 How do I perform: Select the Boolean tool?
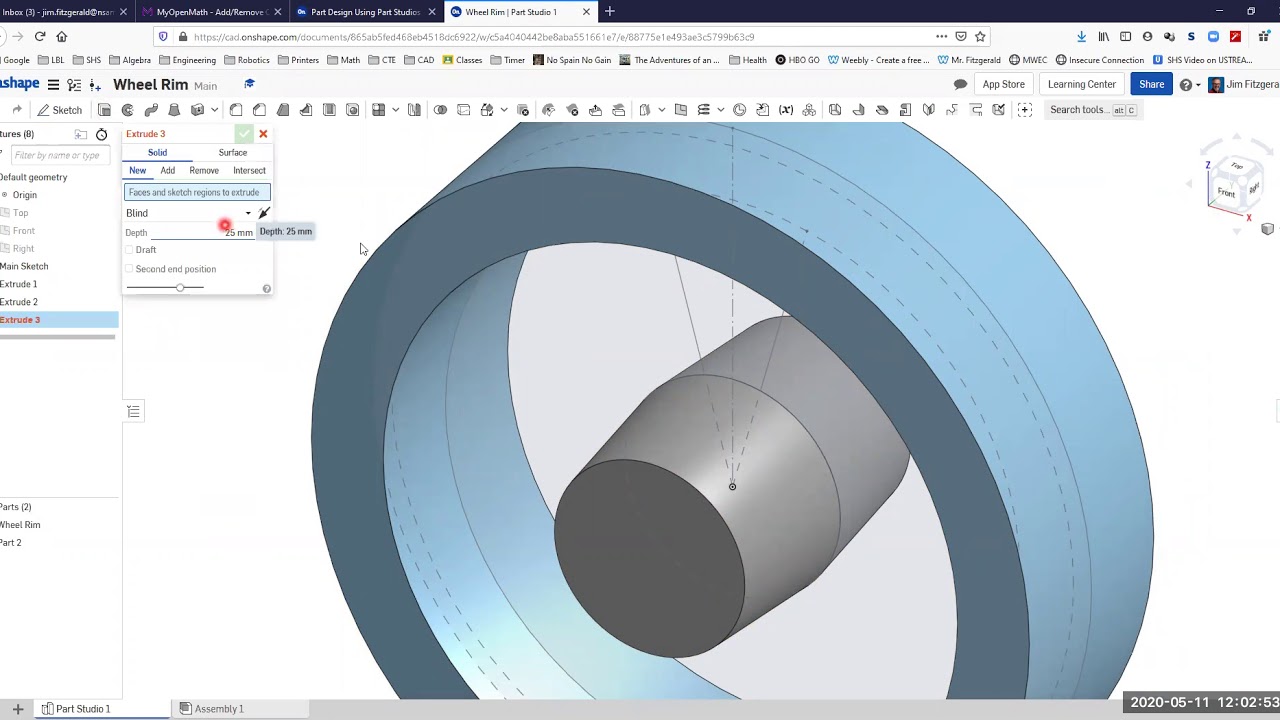coord(440,110)
